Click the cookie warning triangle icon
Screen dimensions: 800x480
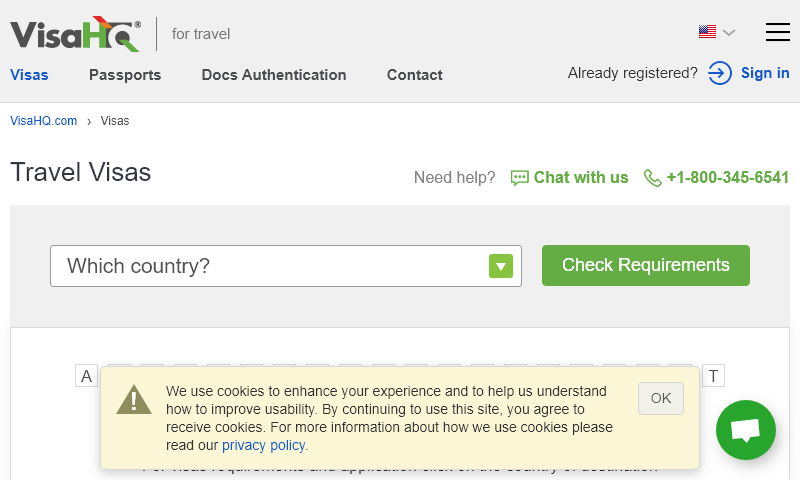[x=134, y=400]
